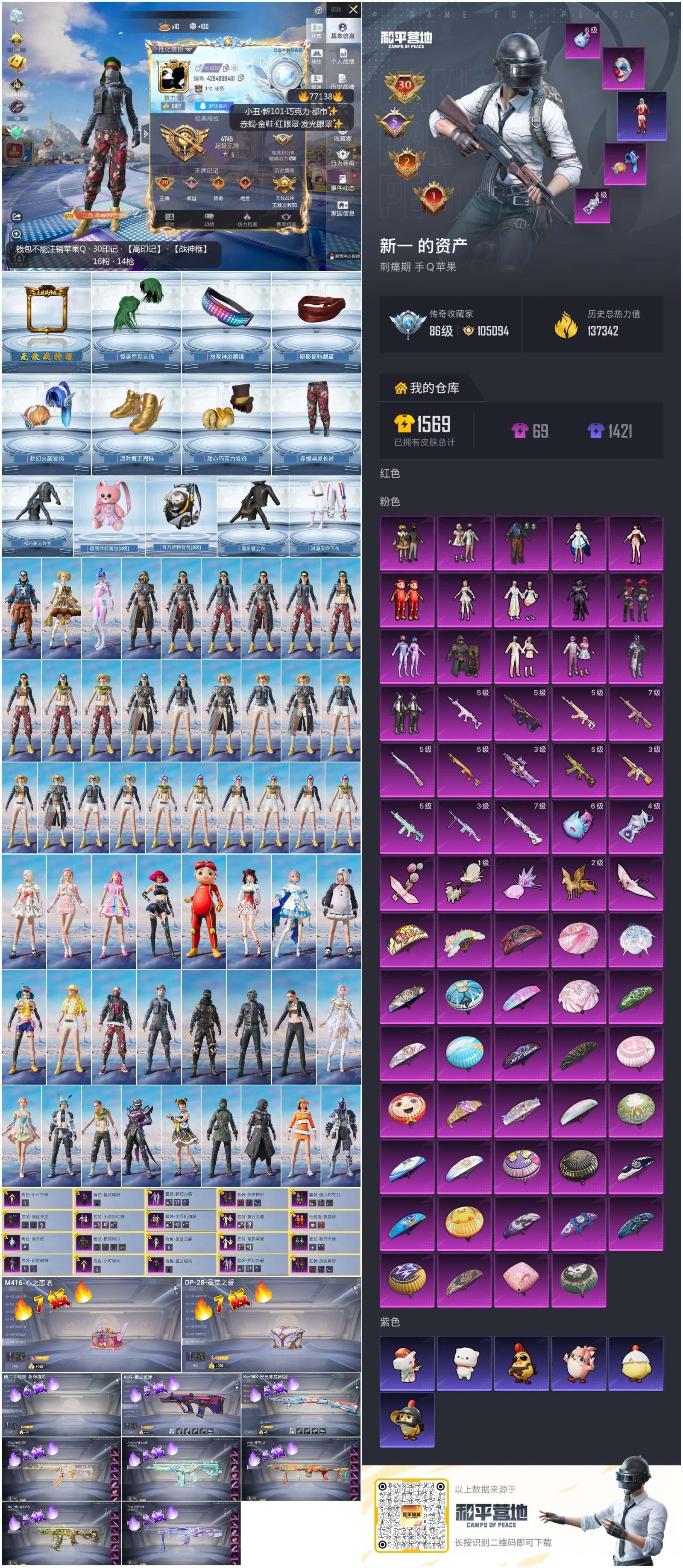The width and height of the screenshot is (683, 1568).
Task: Select the 行为等级 sidebar item
Action: pyautogui.click(x=343, y=158)
